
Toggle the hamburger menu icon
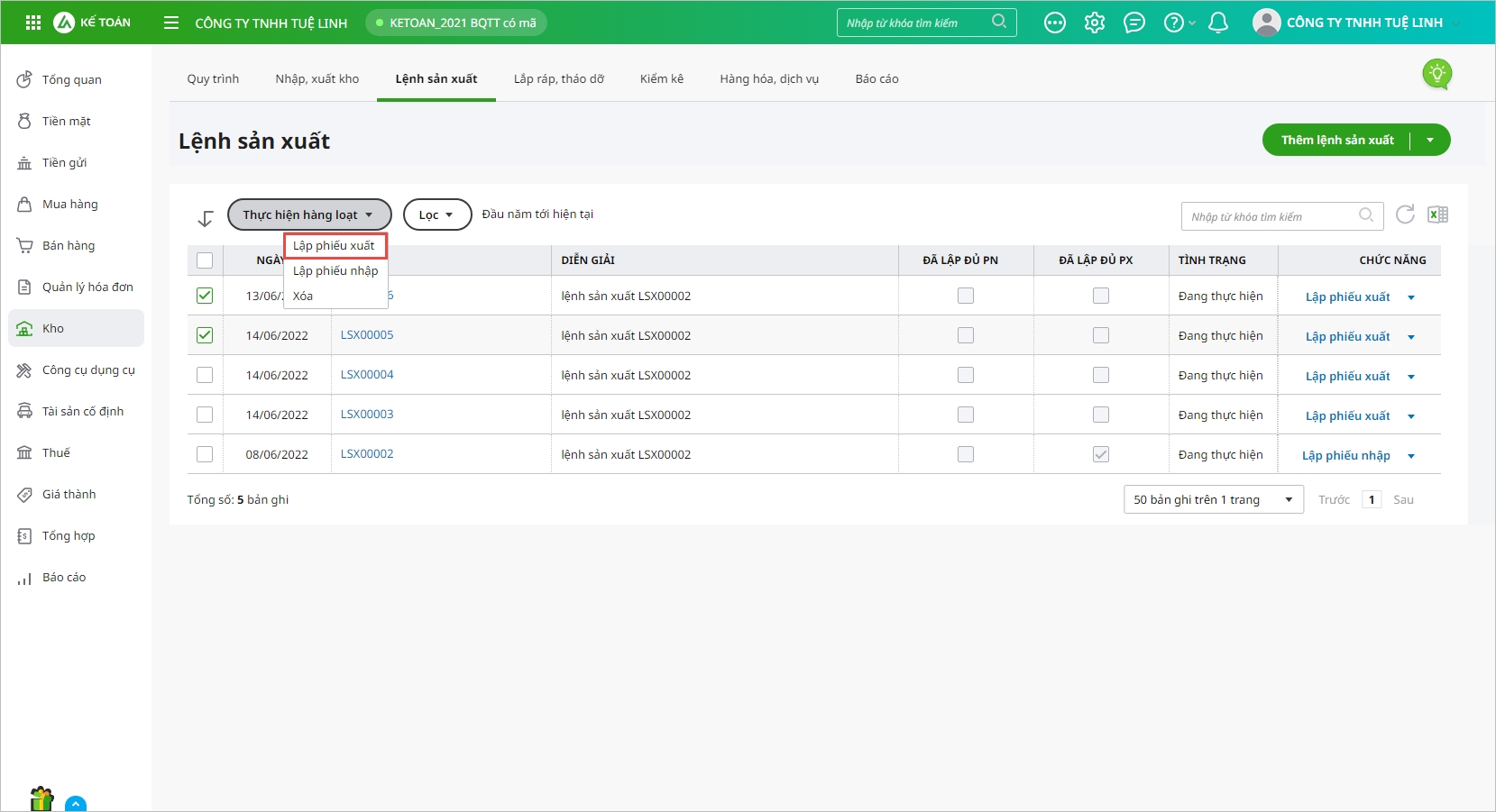tap(171, 23)
